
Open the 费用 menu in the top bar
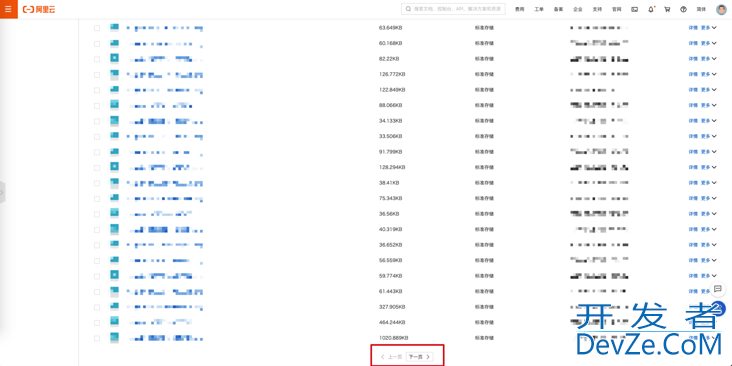coord(519,9)
